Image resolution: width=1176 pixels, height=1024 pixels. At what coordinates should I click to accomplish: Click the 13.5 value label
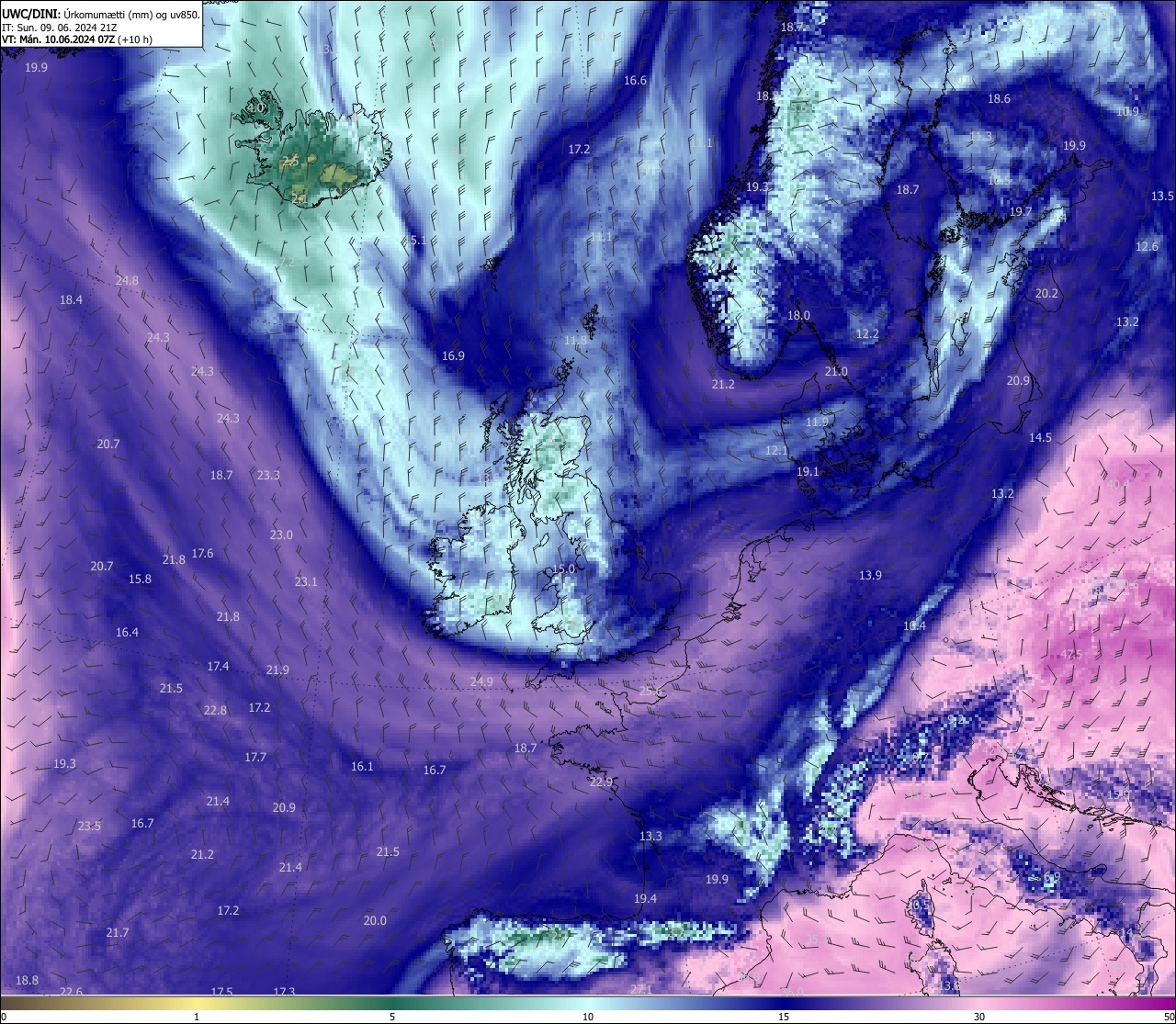pos(1162,197)
